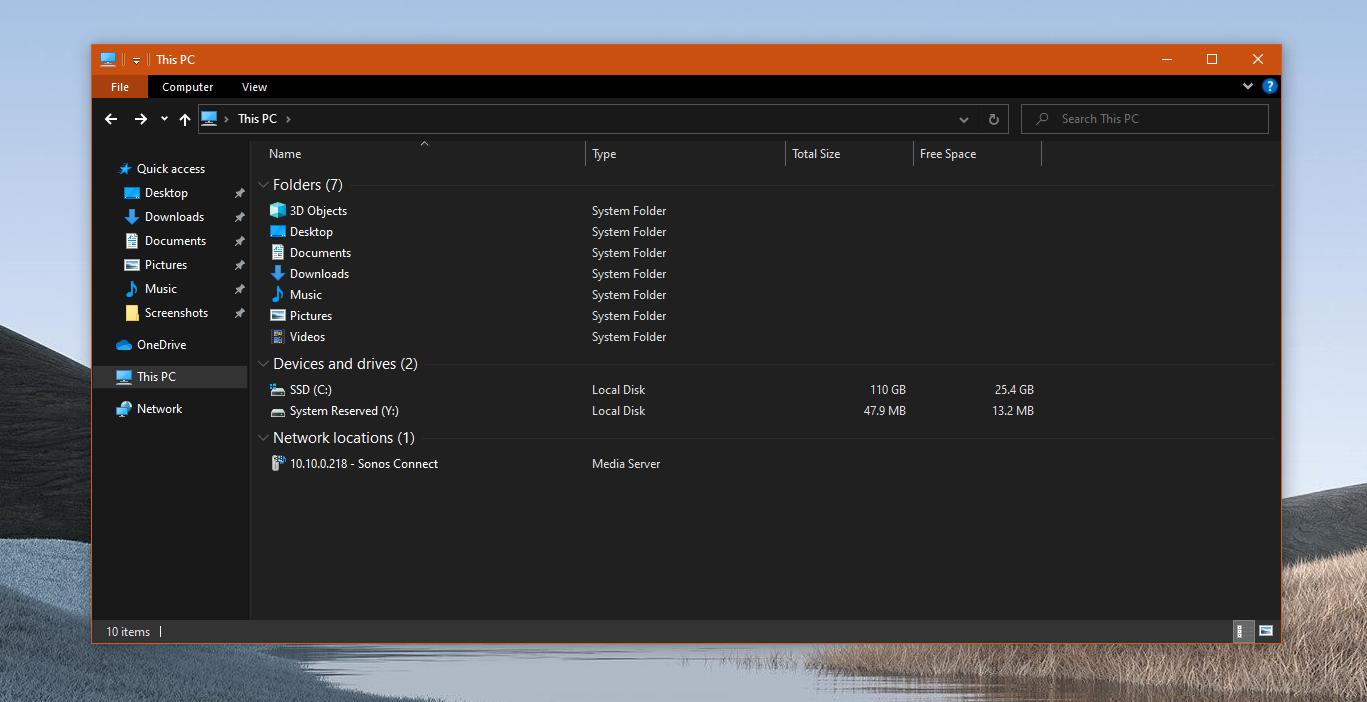Select Desktop in Quick access

(x=166, y=193)
